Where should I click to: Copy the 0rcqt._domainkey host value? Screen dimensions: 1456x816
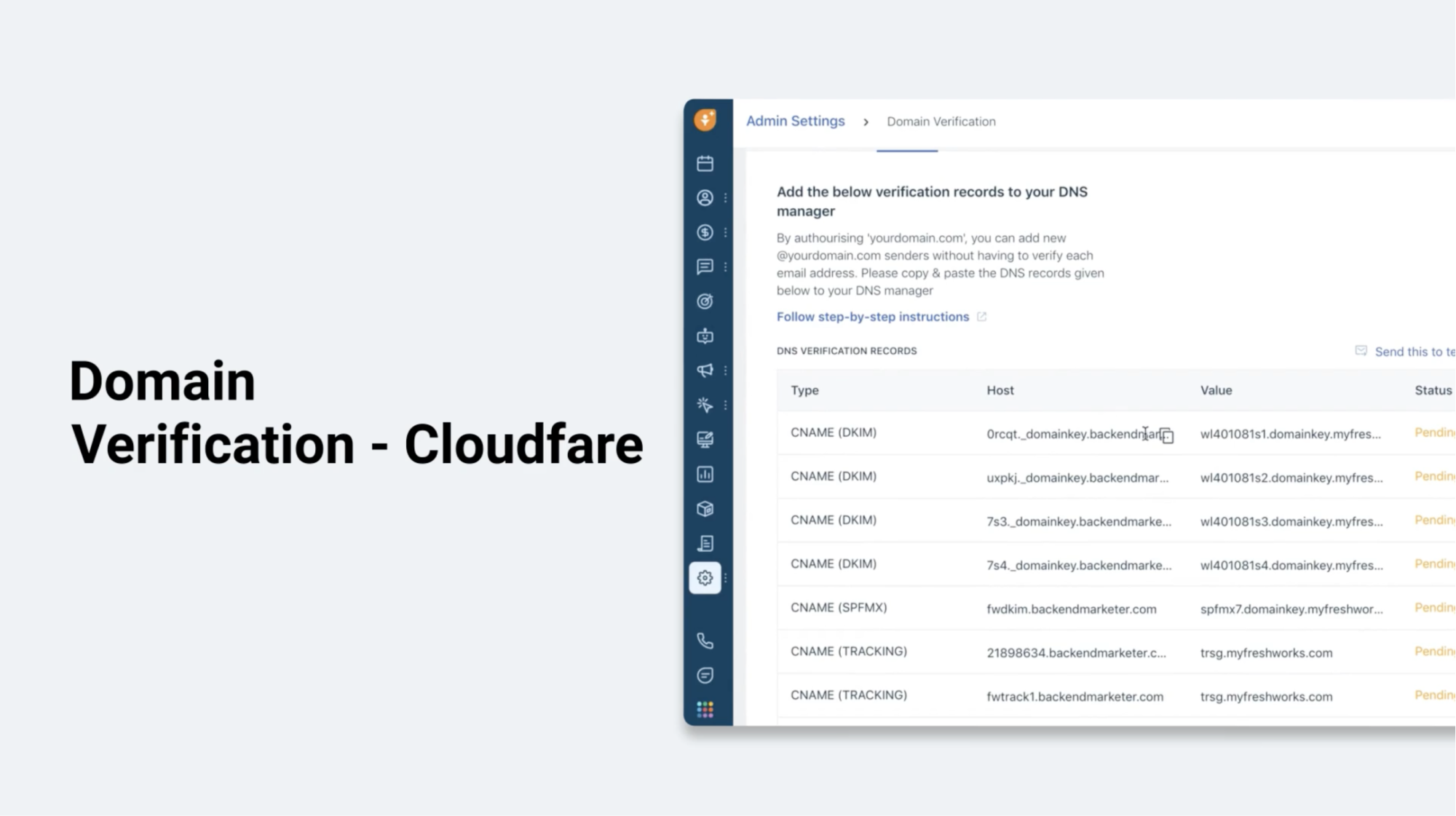tap(1167, 436)
